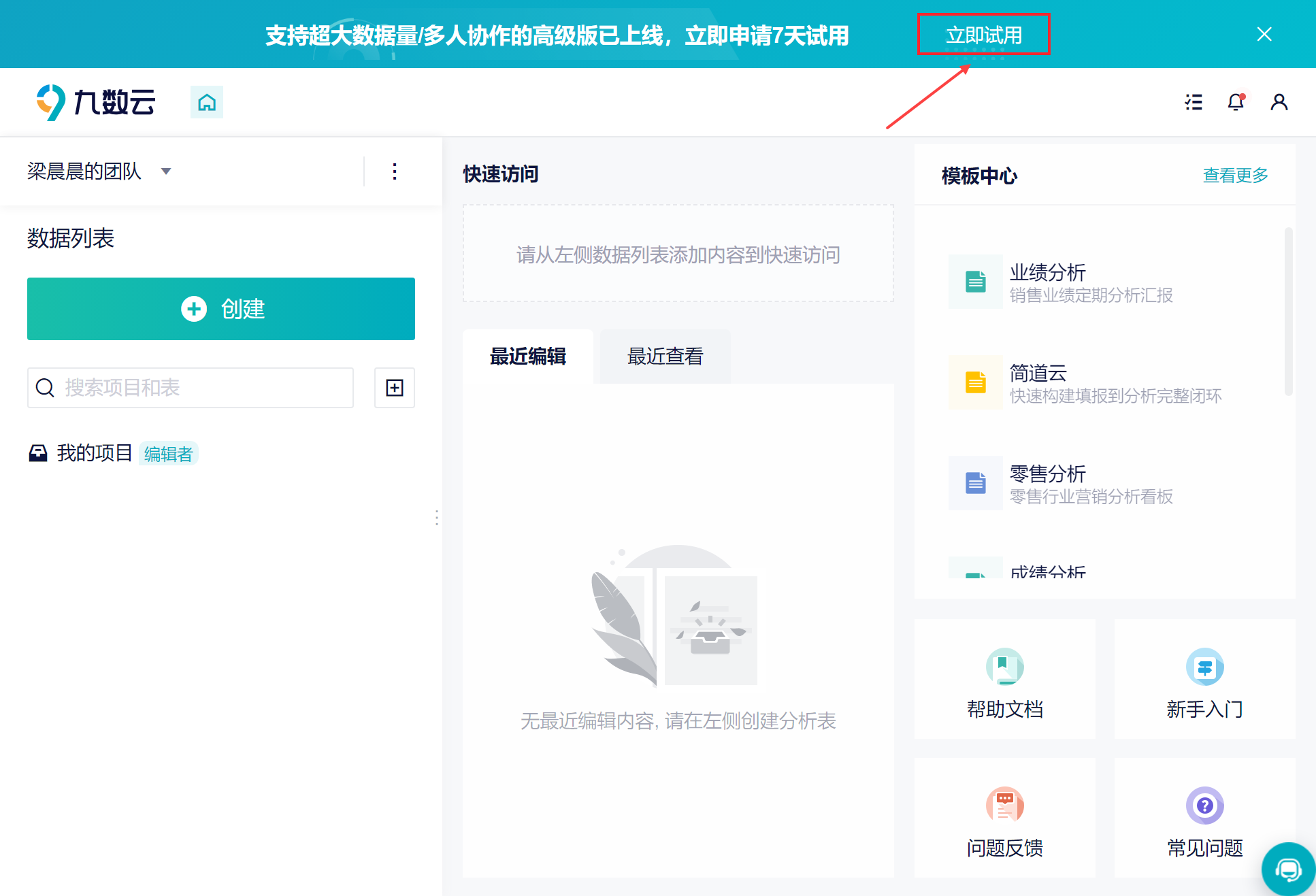
Task: Open the notifications bell
Action: click(1235, 102)
